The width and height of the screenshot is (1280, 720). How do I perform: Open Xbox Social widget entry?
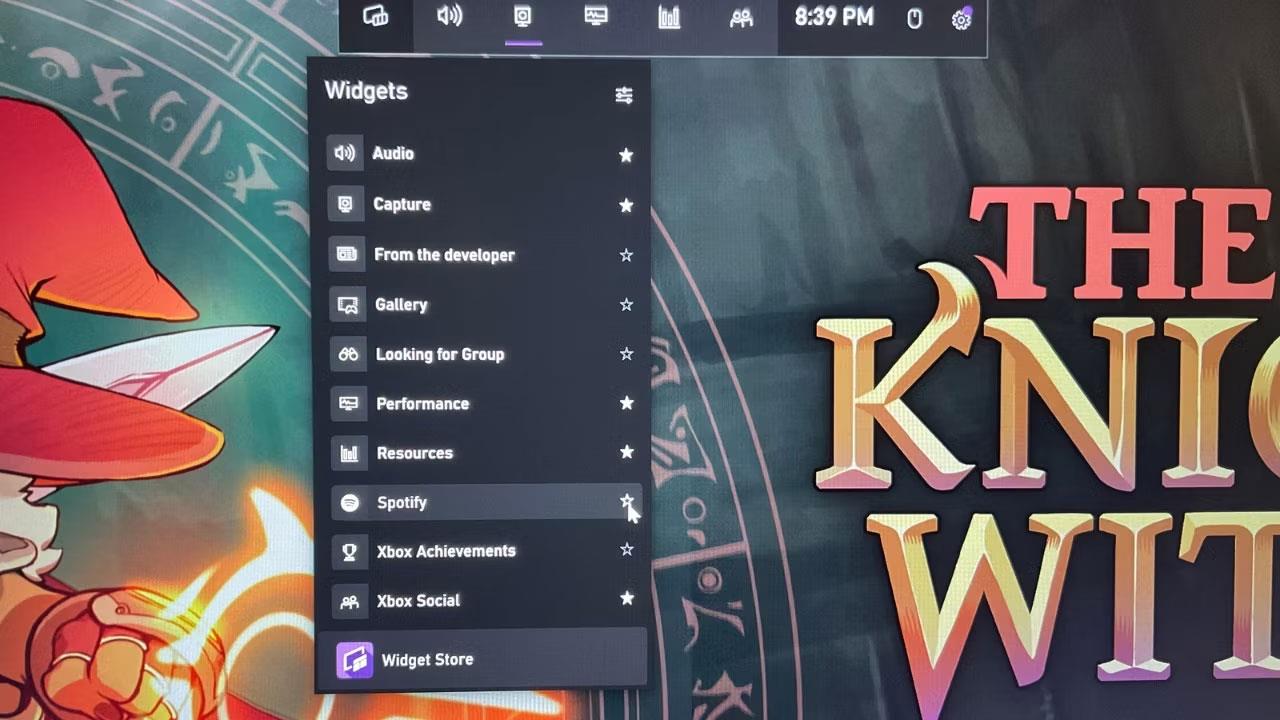pos(489,601)
